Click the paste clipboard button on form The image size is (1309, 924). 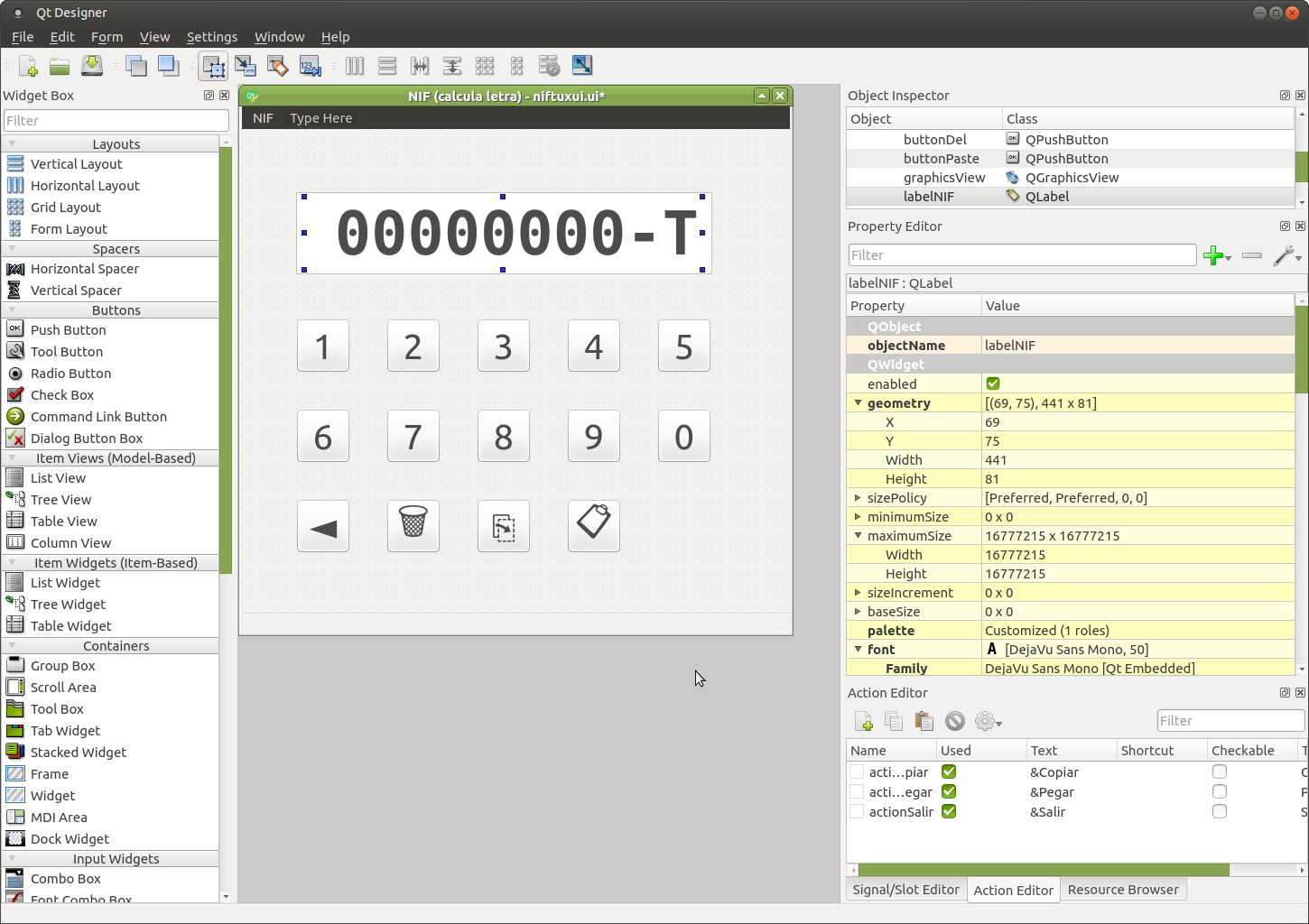[594, 526]
